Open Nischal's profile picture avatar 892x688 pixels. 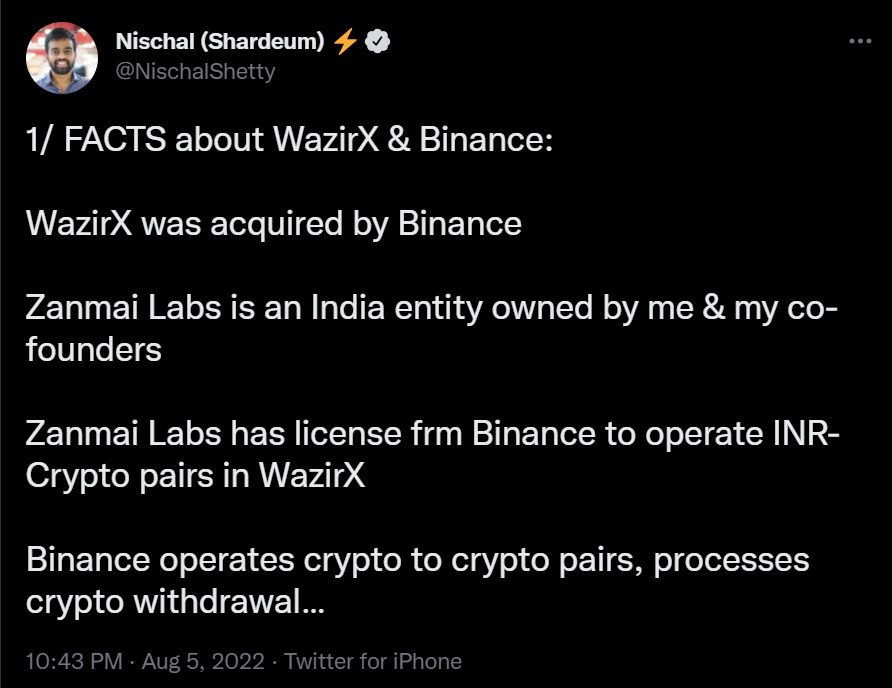tap(62, 58)
